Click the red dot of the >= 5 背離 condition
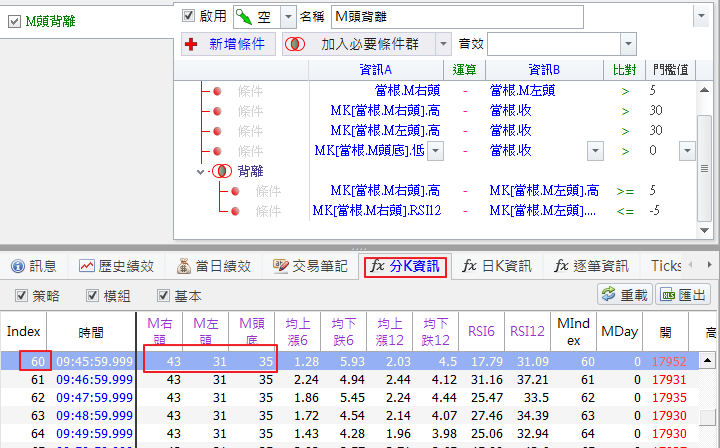720x448 pixels. point(236,191)
